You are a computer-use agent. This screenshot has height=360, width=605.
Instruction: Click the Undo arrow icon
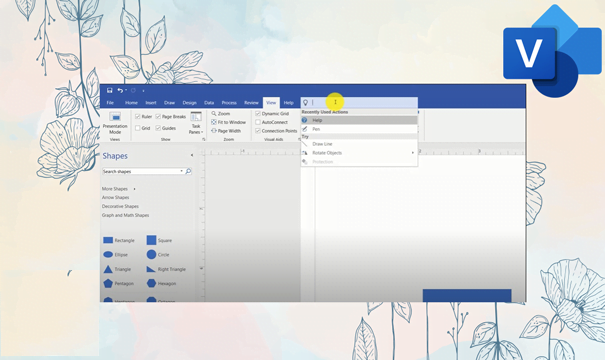coord(120,90)
